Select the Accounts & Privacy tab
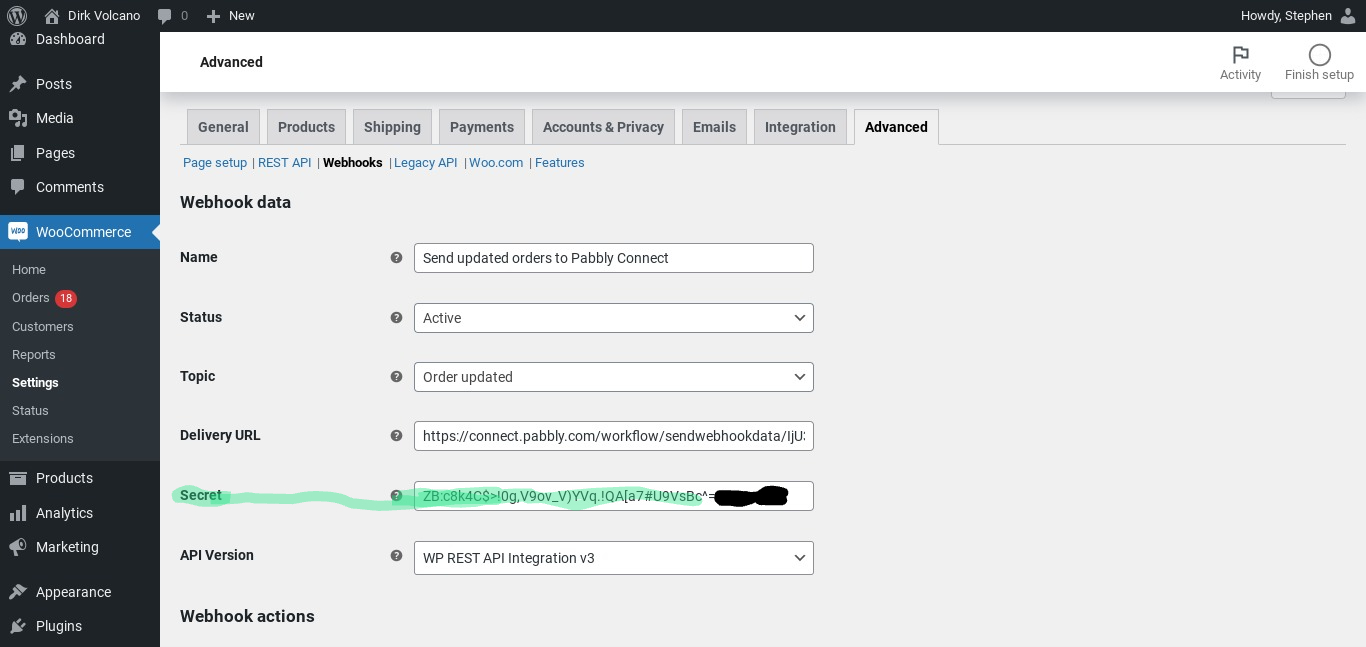The image size is (1366, 647). [603, 127]
